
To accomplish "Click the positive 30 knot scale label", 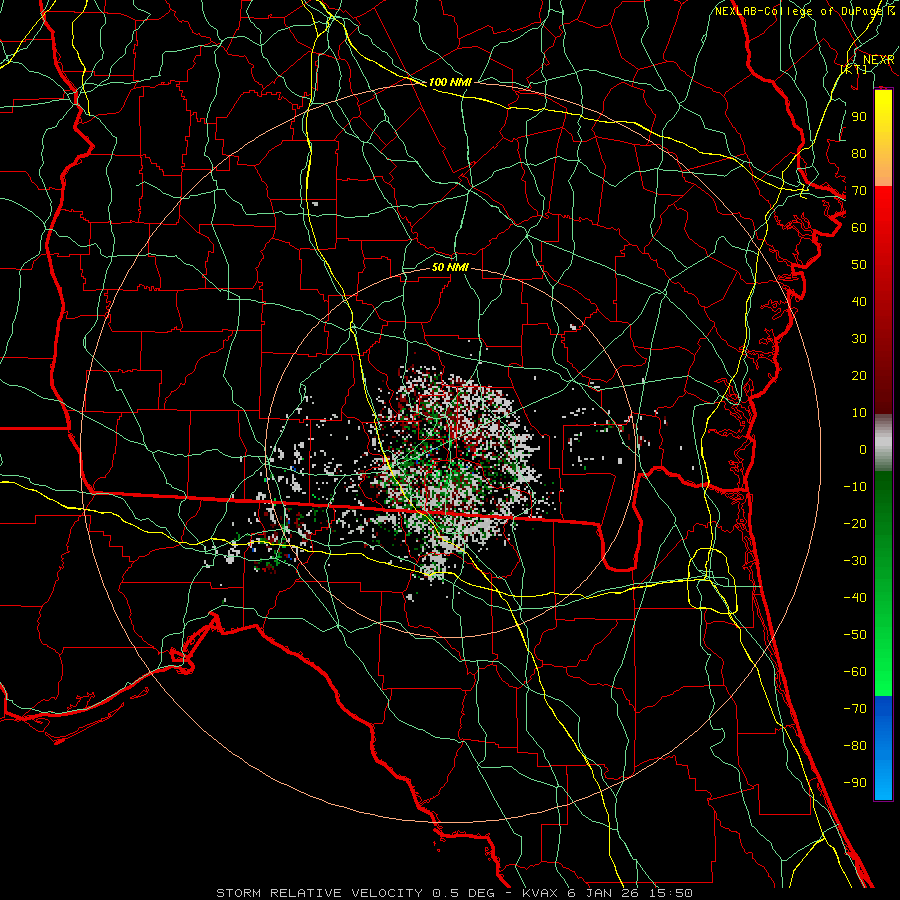I will pyautogui.click(x=859, y=339).
